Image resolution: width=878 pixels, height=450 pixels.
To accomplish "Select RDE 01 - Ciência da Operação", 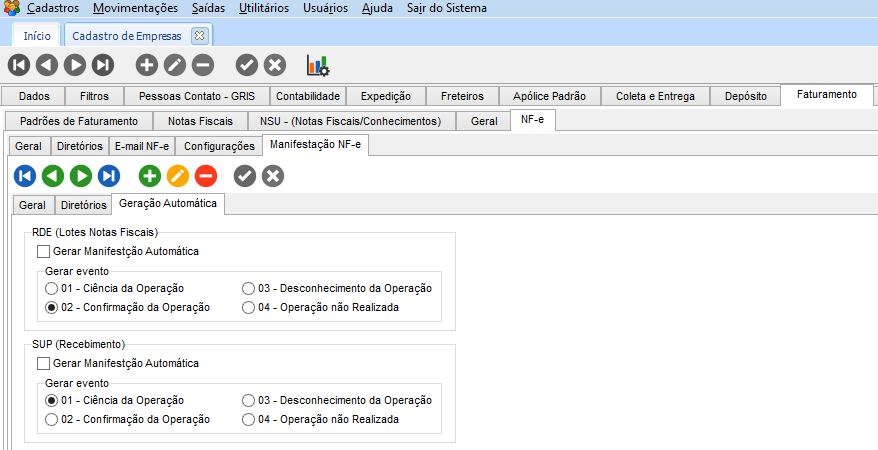I will click(51, 288).
